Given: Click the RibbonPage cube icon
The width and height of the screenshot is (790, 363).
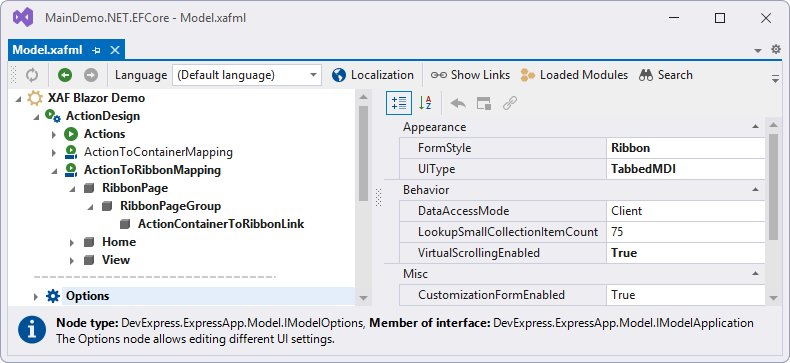Looking at the screenshot, I should click(89, 188).
